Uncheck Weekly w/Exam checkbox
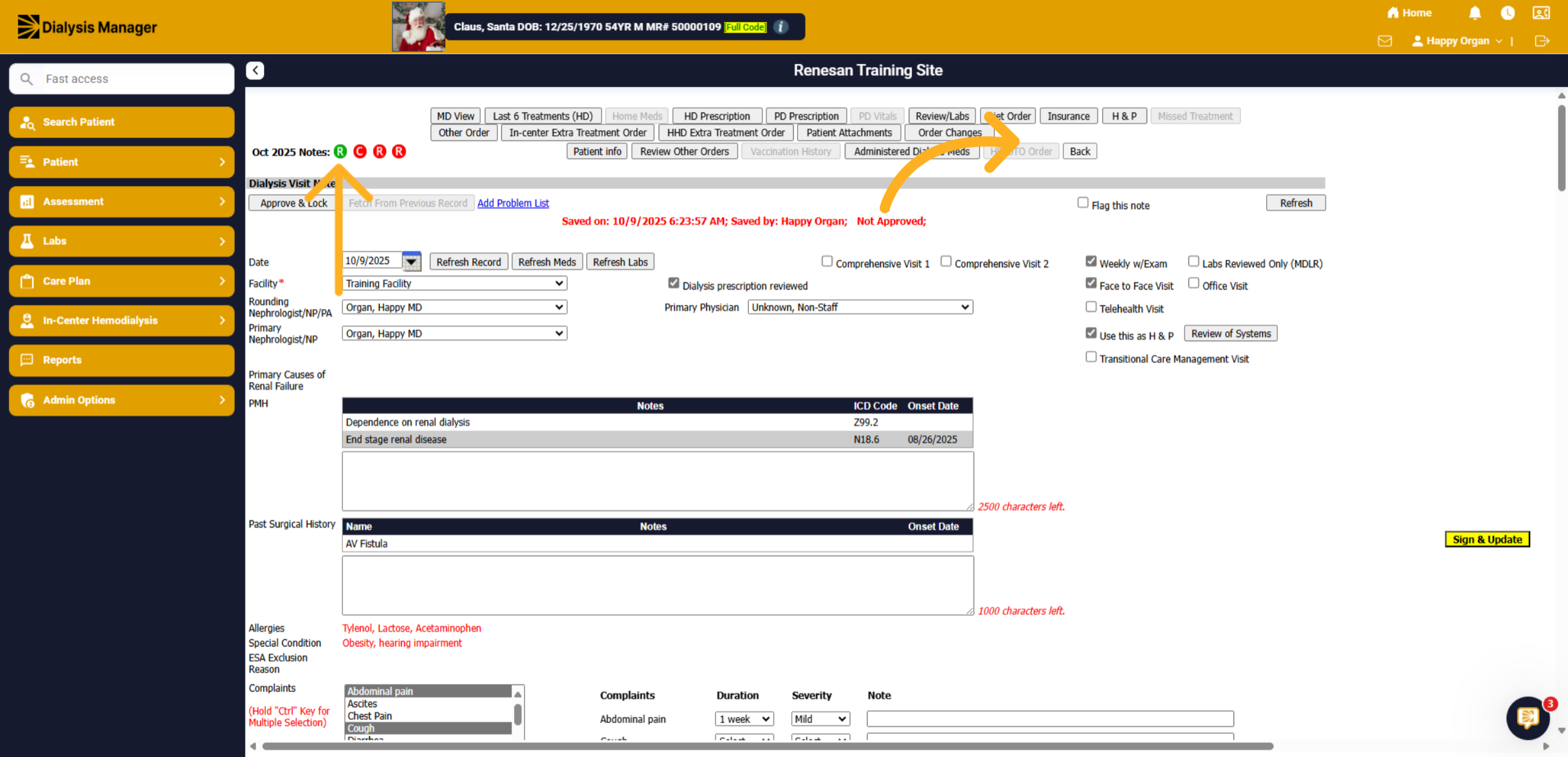This screenshot has width=1568, height=757. pos(1091,261)
